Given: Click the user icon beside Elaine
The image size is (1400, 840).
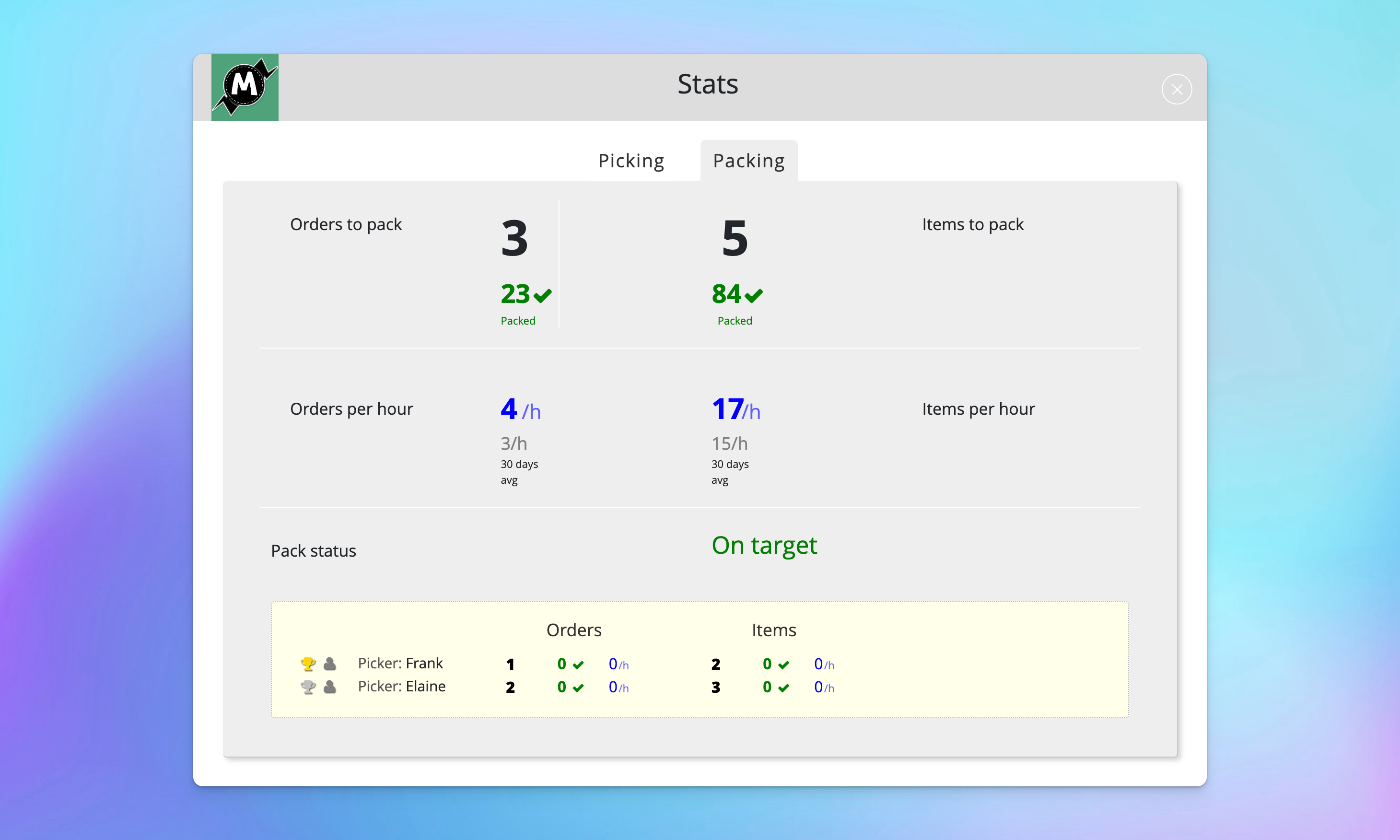Looking at the screenshot, I should pyautogui.click(x=330, y=687).
